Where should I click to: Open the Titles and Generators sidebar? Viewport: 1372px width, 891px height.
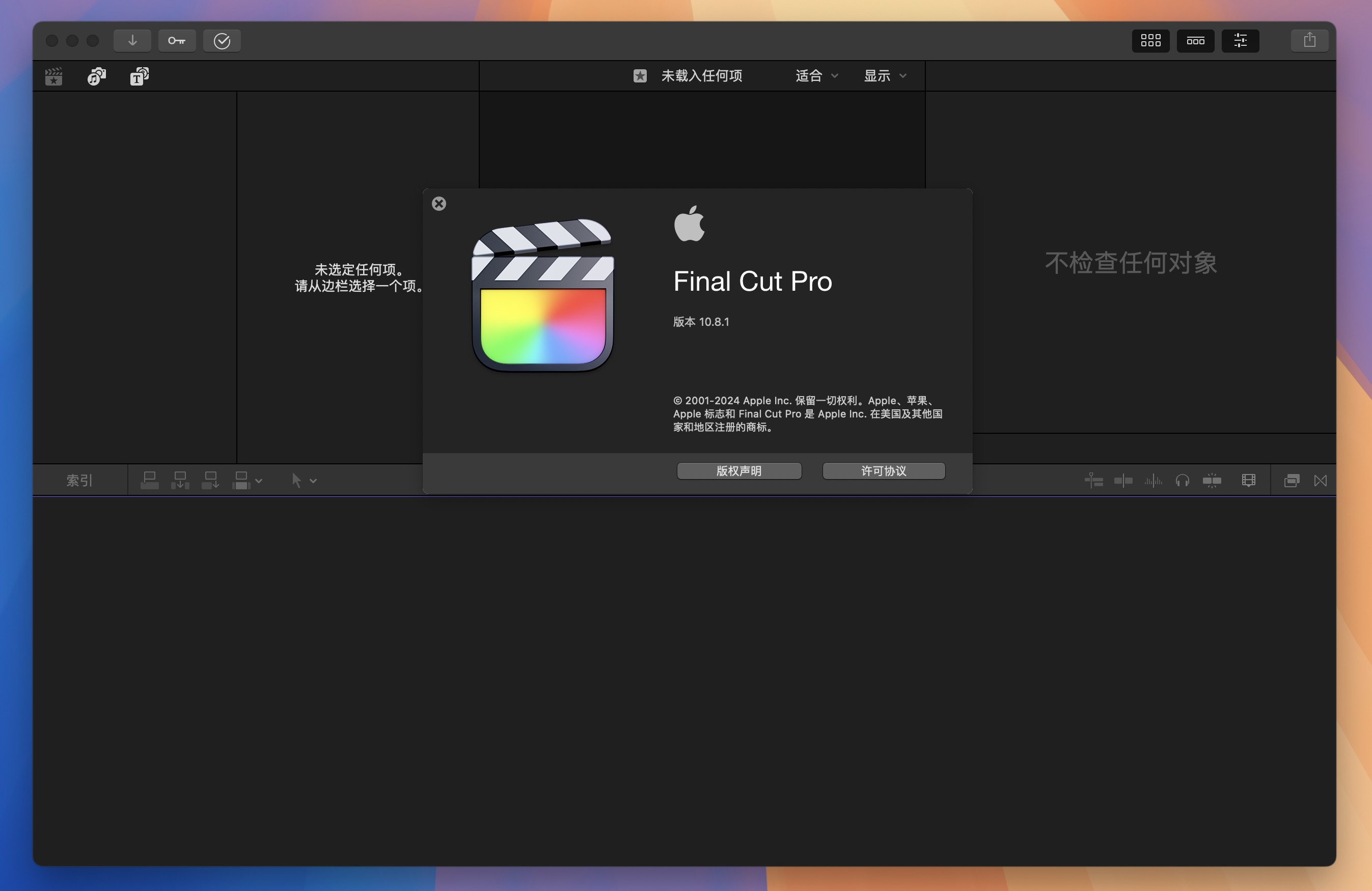coord(139,76)
